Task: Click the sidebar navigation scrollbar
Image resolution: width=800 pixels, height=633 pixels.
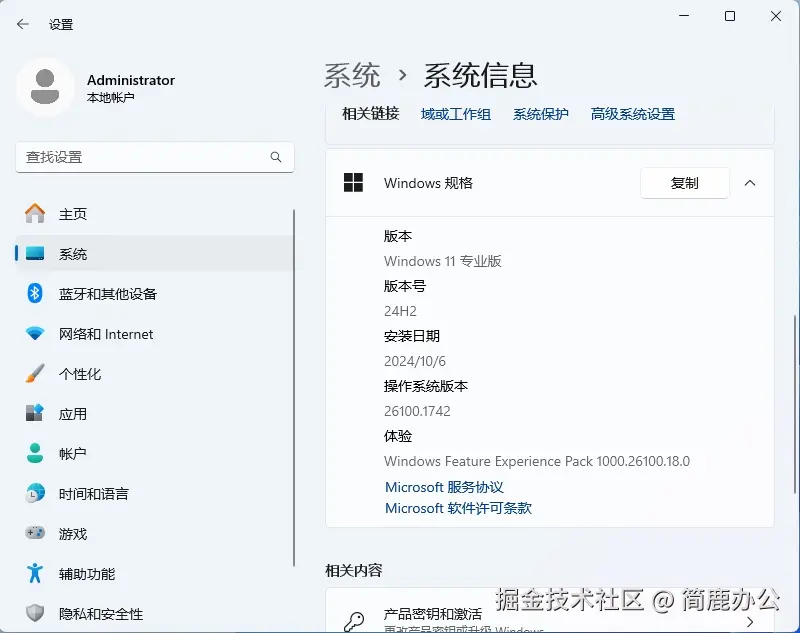Action: (294, 388)
